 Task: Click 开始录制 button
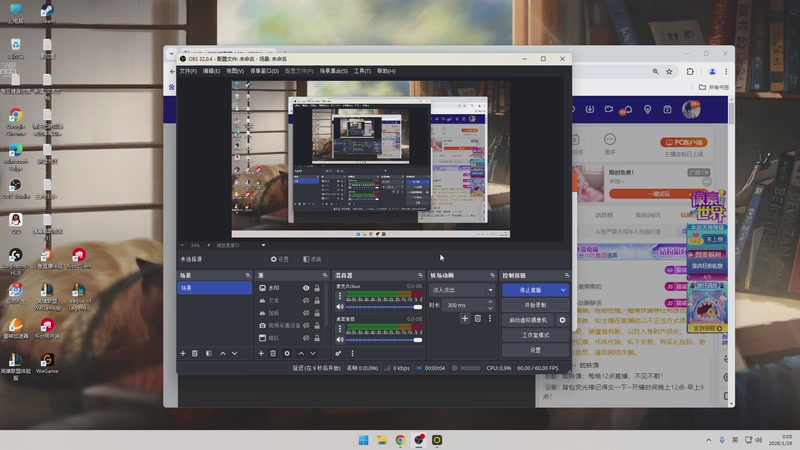535,305
